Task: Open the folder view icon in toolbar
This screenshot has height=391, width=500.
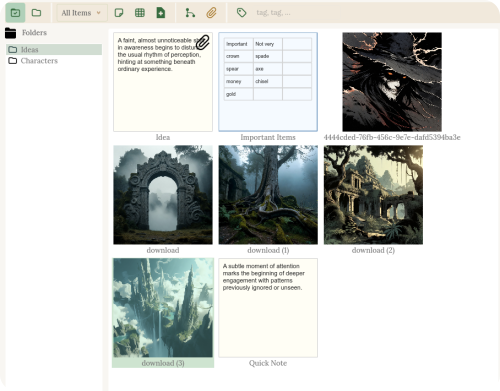Action: [36, 13]
